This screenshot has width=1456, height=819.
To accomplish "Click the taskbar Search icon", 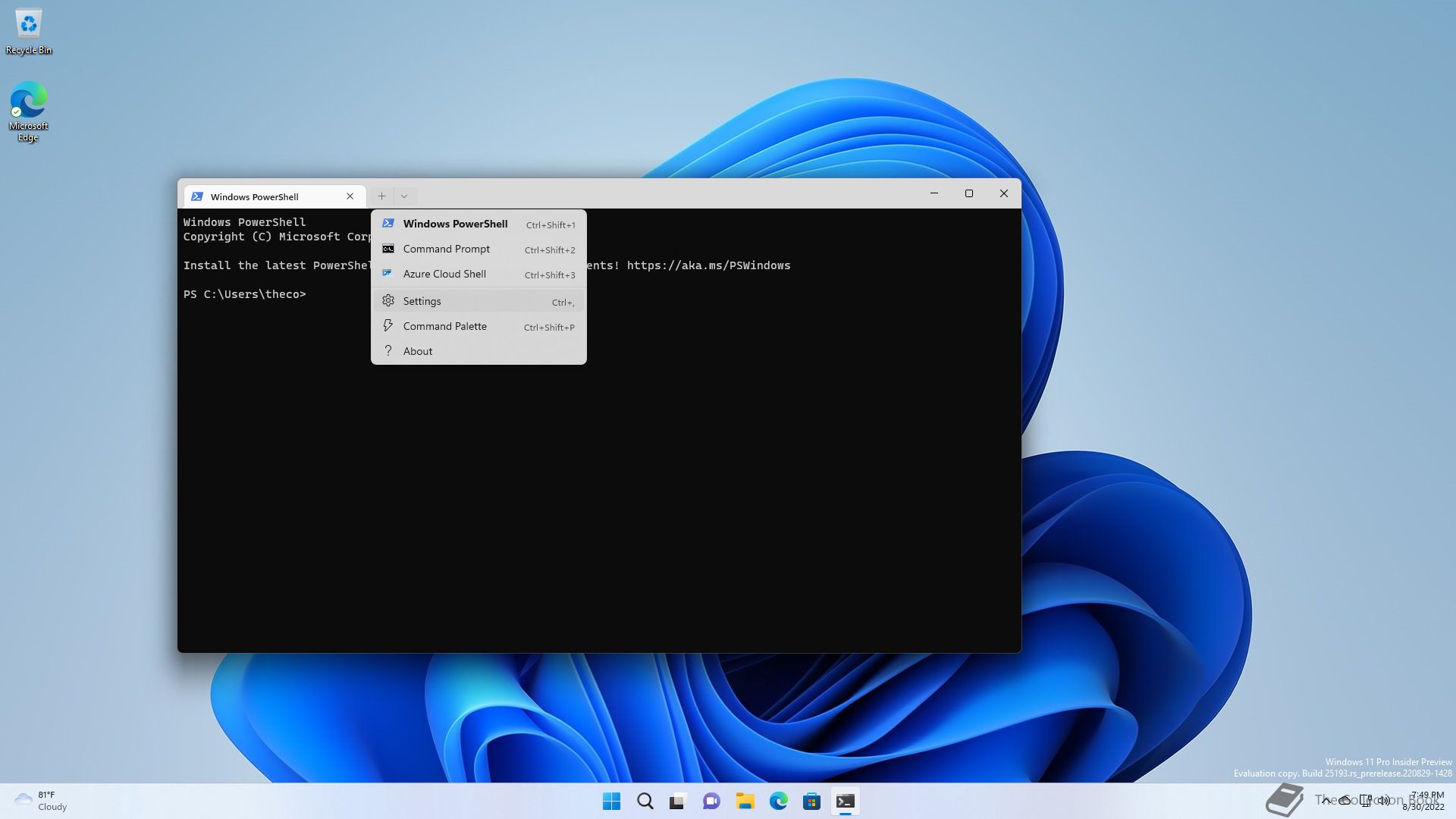I will pyautogui.click(x=645, y=802).
